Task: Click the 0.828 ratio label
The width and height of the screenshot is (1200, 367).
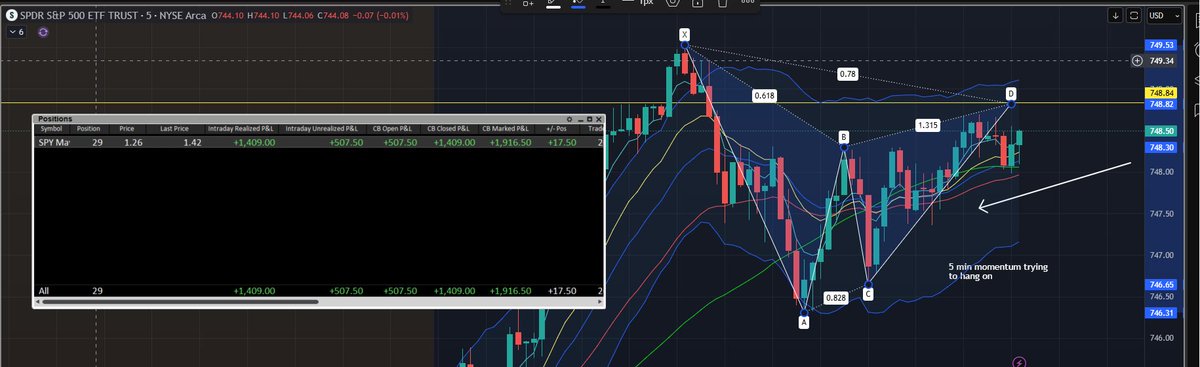Action: (837, 298)
